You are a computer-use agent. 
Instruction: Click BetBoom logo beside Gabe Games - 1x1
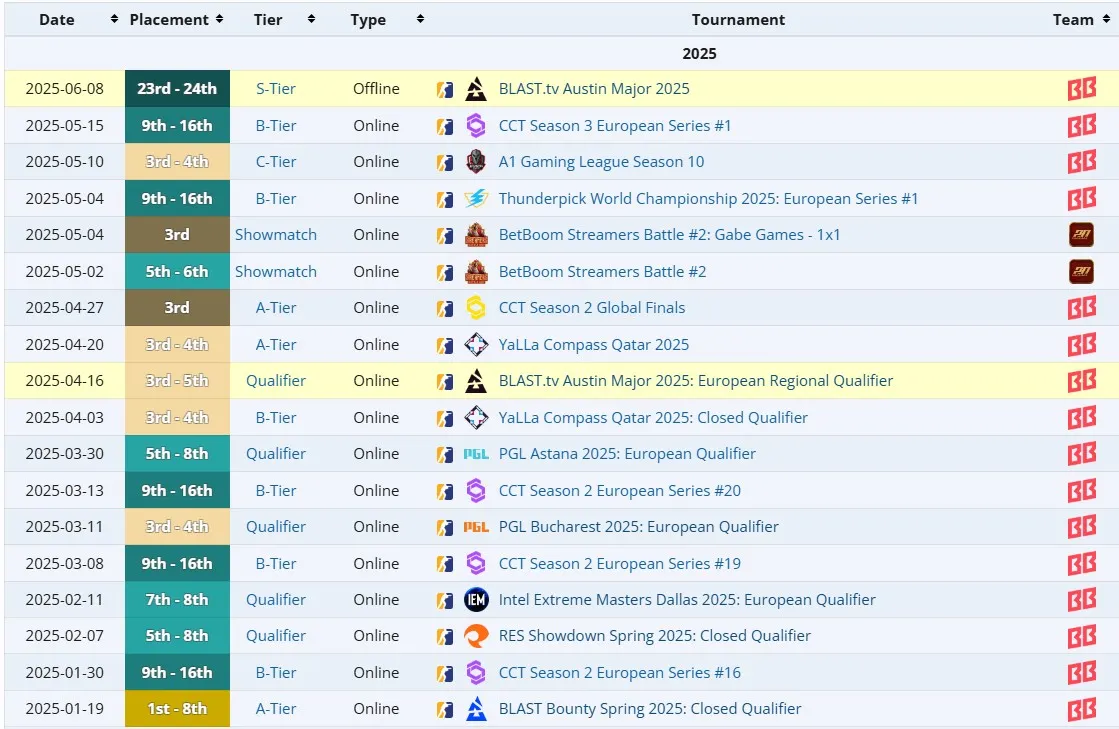tap(476, 235)
